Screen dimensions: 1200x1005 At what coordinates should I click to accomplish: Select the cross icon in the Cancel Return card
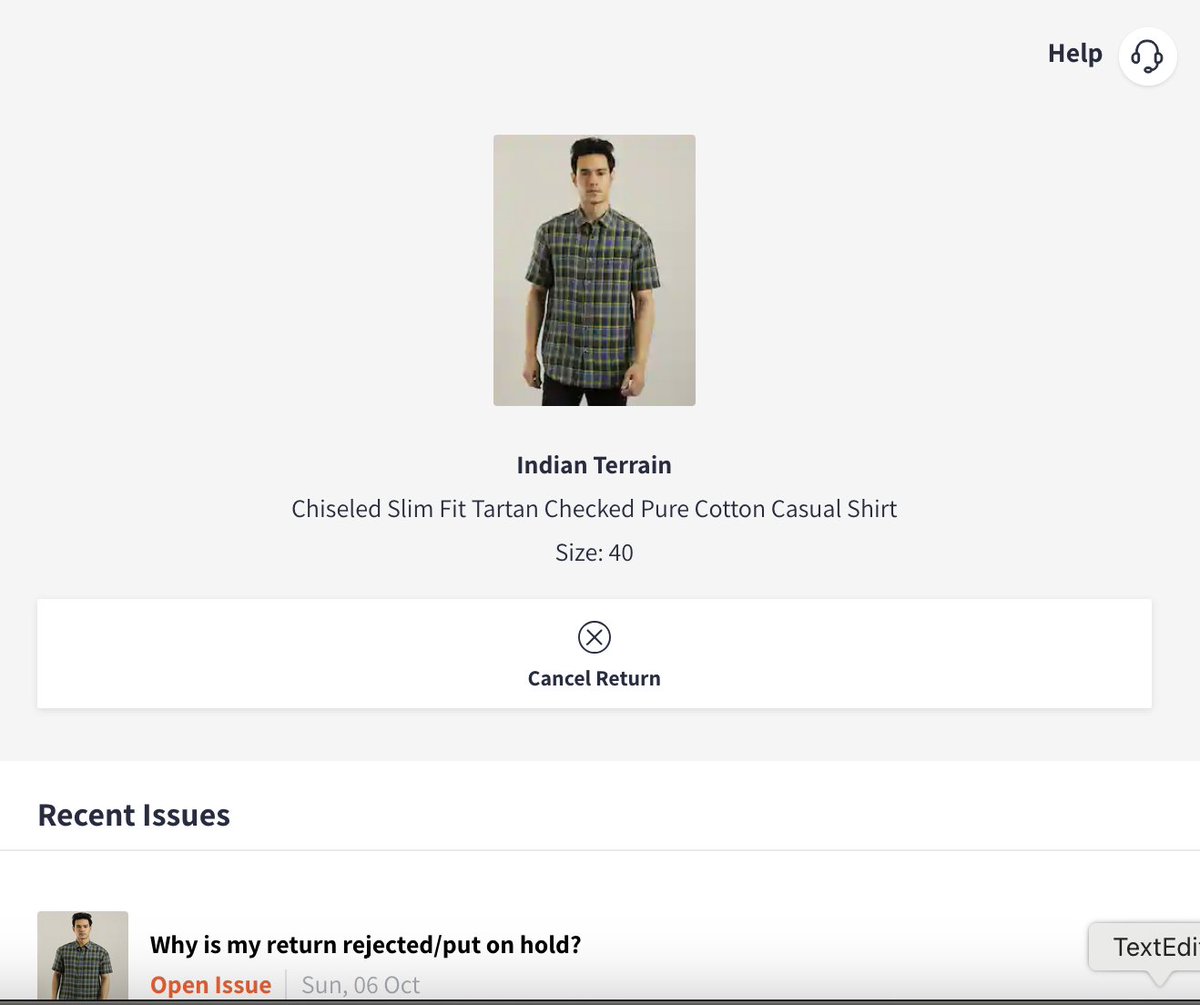594,636
